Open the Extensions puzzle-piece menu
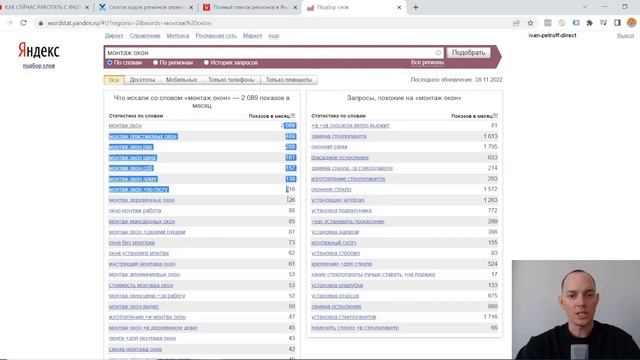This screenshot has height=360, width=640. [589, 23]
